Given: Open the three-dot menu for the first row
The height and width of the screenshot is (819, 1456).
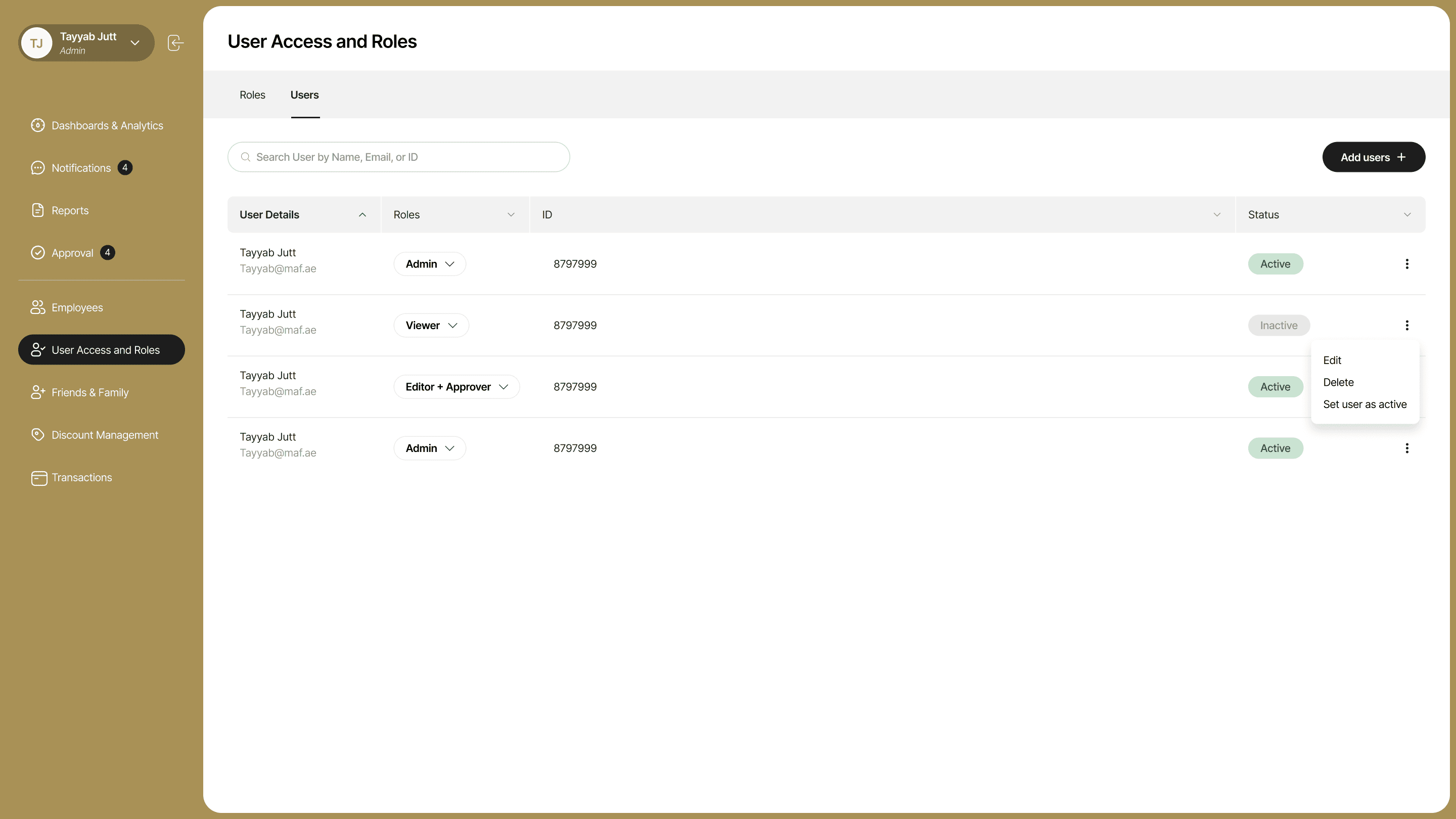Looking at the screenshot, I should (x=1407, y=264).
